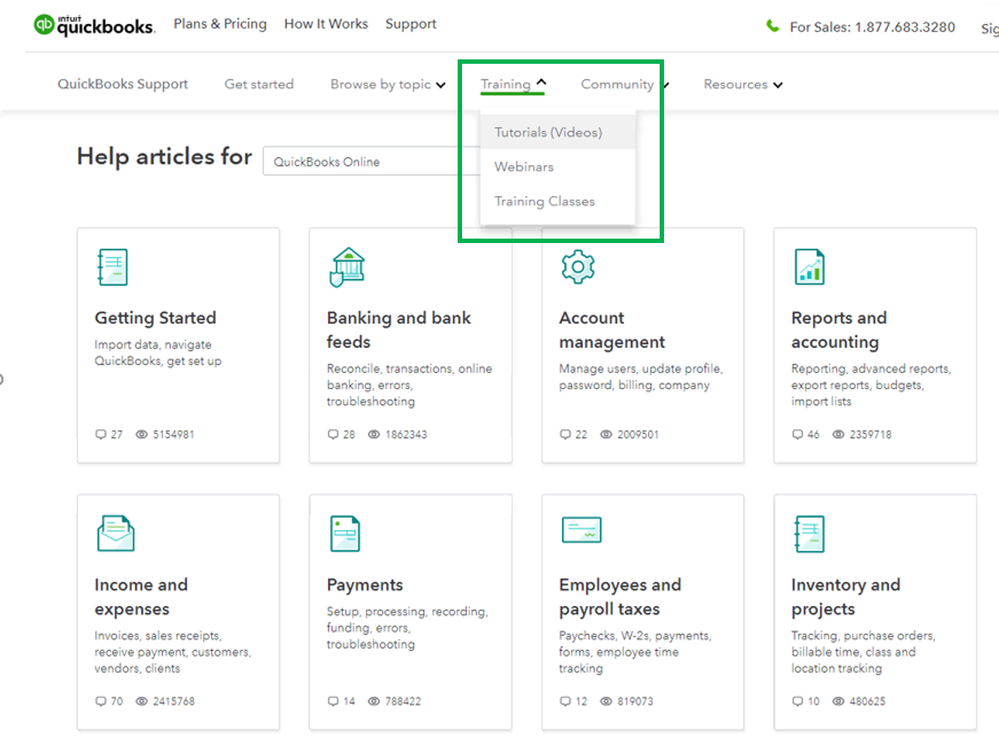Click the Banking and bank feeds building icon
The height and width of the screenshot is (738, 999).
point(347,267)
